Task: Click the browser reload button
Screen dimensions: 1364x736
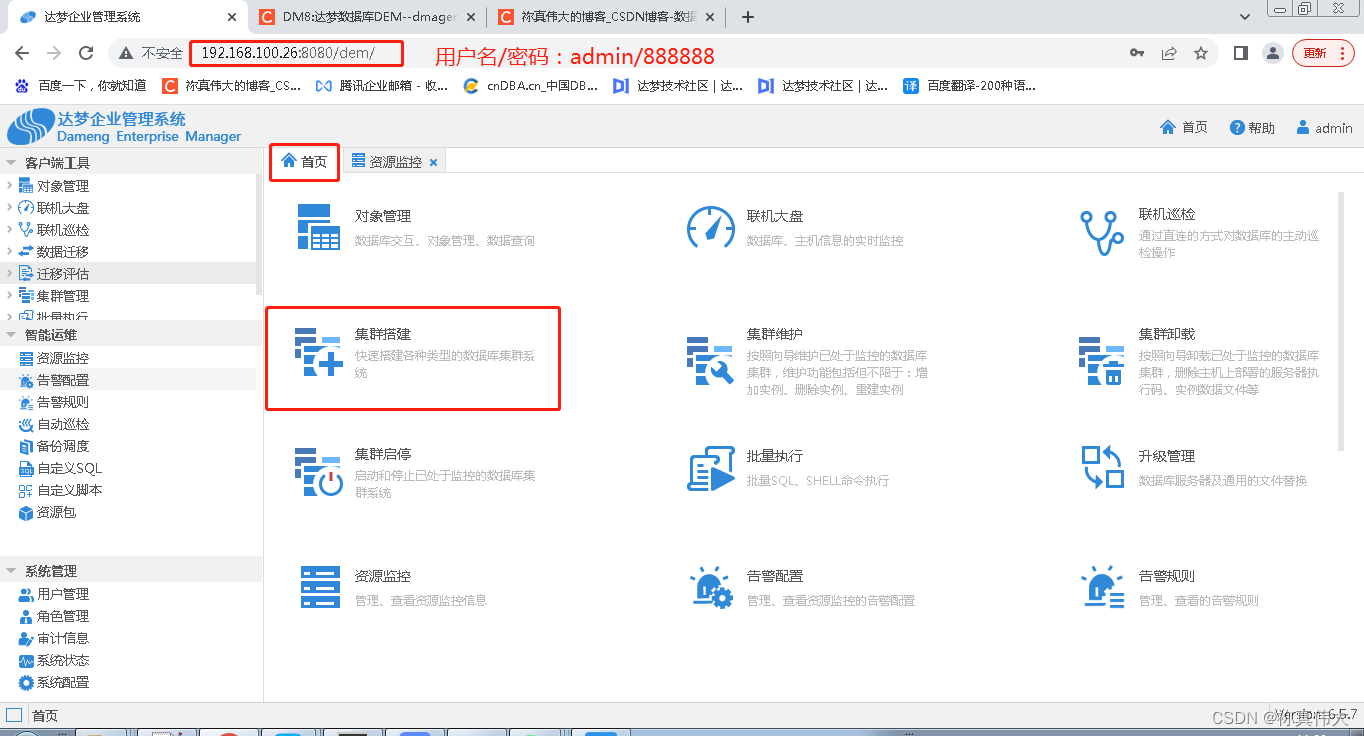Action: click(x=86, y=53)
